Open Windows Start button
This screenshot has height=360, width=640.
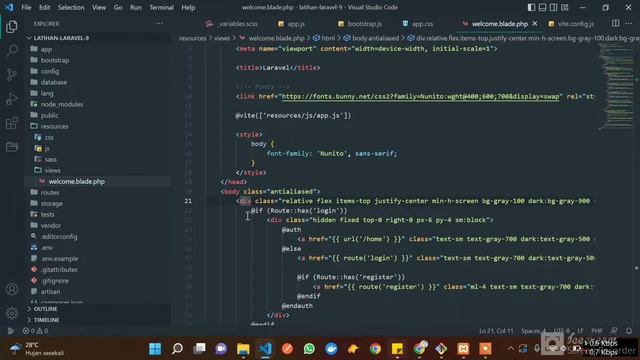pyautogui.click(x=155, y=349)
